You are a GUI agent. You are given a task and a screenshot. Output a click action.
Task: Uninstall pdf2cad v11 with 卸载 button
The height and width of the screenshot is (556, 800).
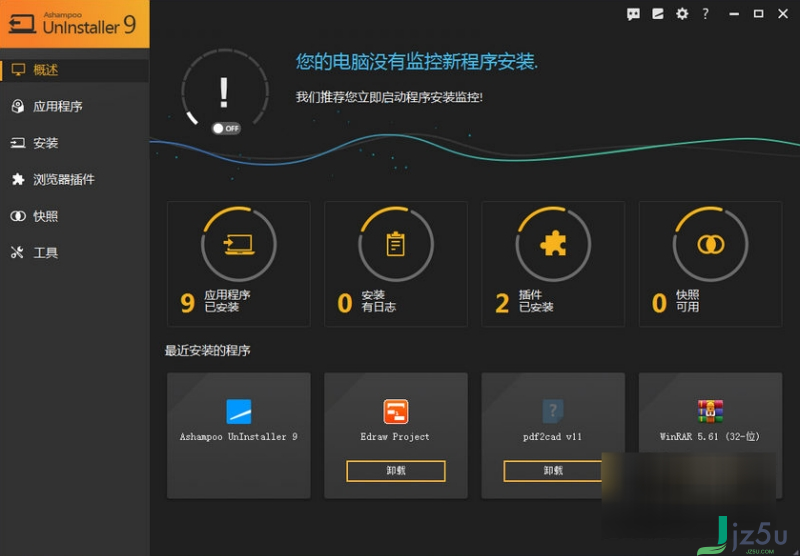553,471
